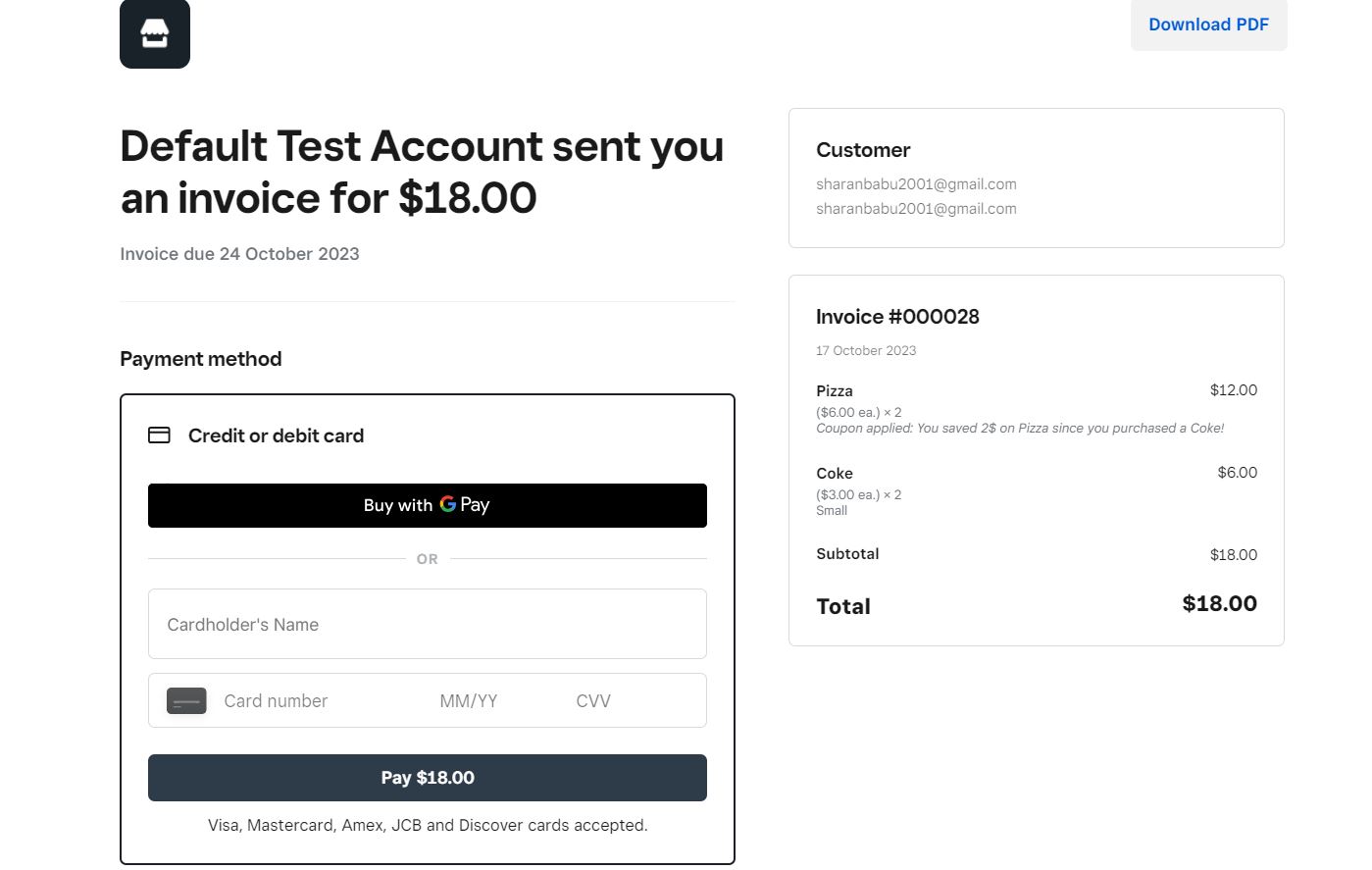Viewport: 1372px width, 870px height.
Task: Click the store logo icon
Action: [x=155, y=33]
